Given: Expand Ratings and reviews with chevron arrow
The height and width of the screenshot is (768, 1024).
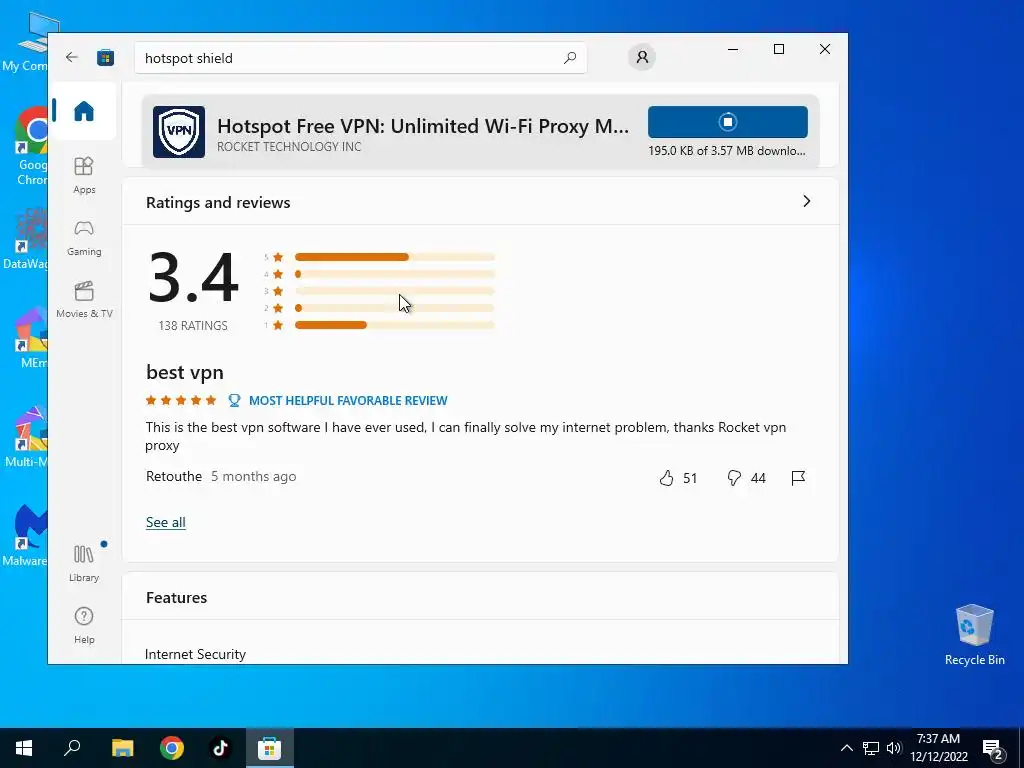Looking at the screenshot, I should [807, 201].
